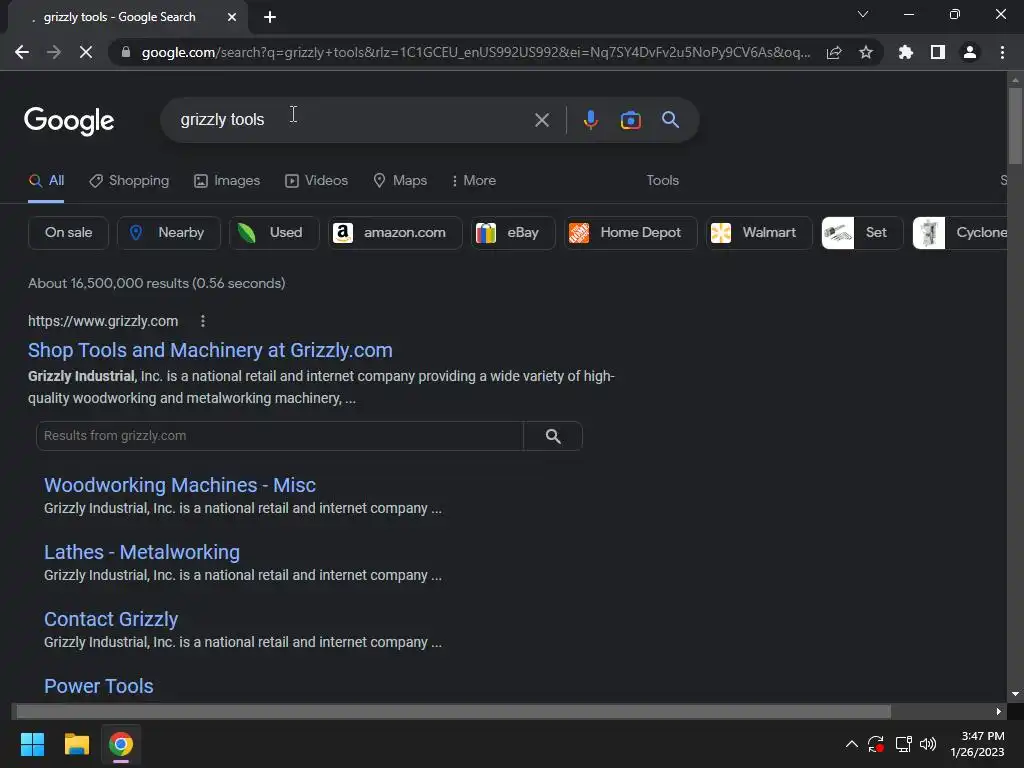The height and width of the screenshot is (768, 1024).
Task: Open the Chrome profile icon
Action: click(x=970, y=52)
